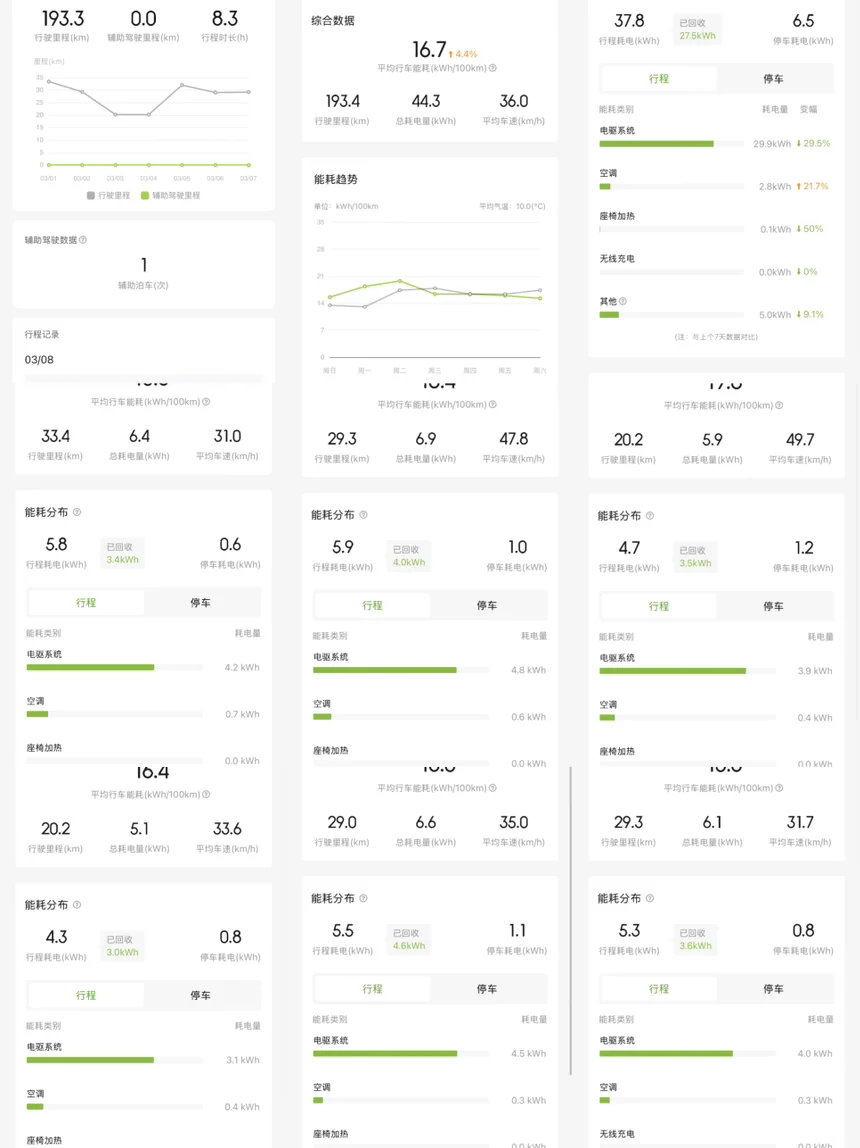Show 能耗分布 help above 5.5 kWh
This screenshot has width=860, height=1148.
click(x=363, y=899)
